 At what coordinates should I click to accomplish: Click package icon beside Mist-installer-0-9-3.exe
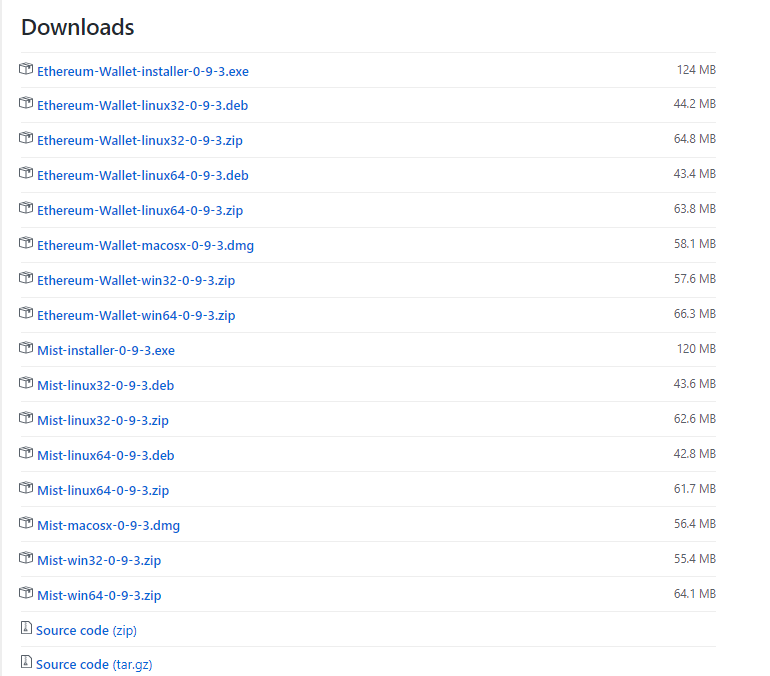(26, 348)
